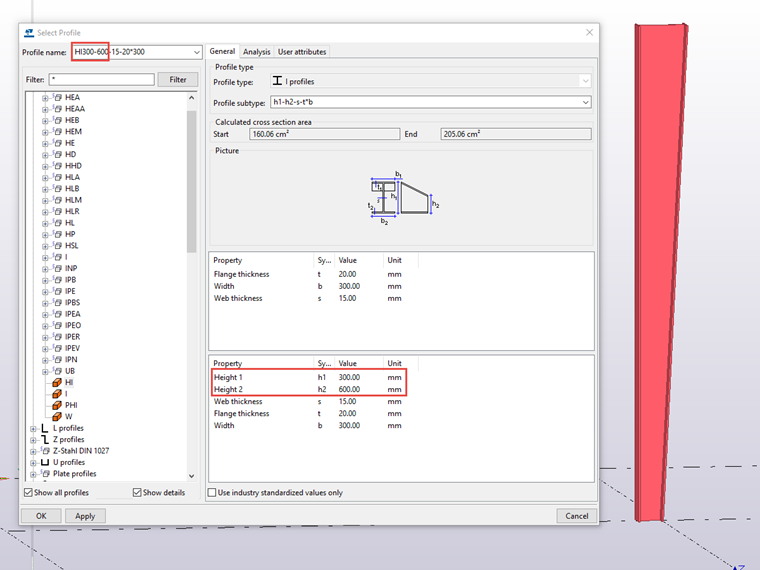The image size is (760, 570).
Task: Click the I profiles type icon
Action: point(277,81)
